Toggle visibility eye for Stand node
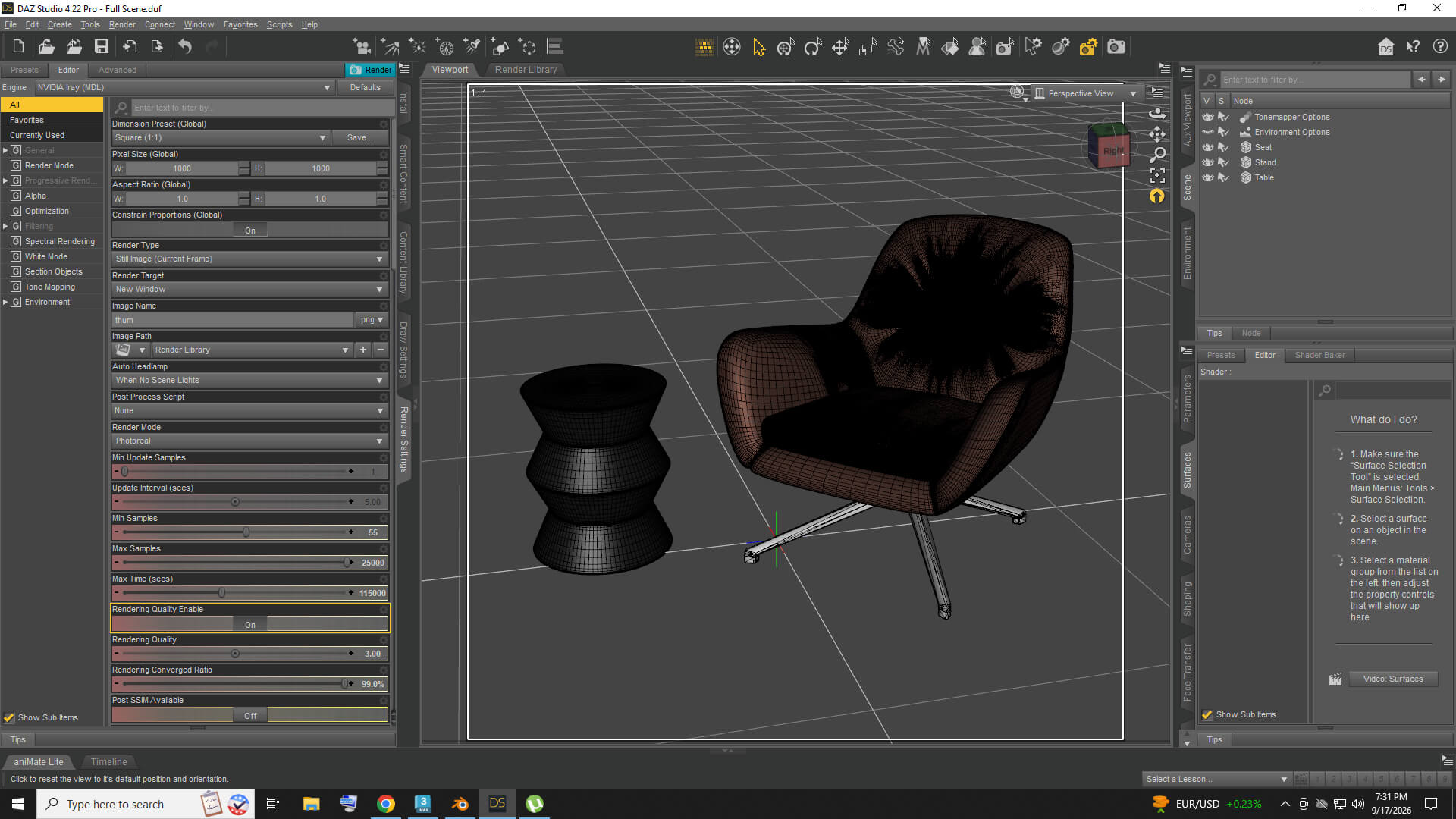 1208,163
